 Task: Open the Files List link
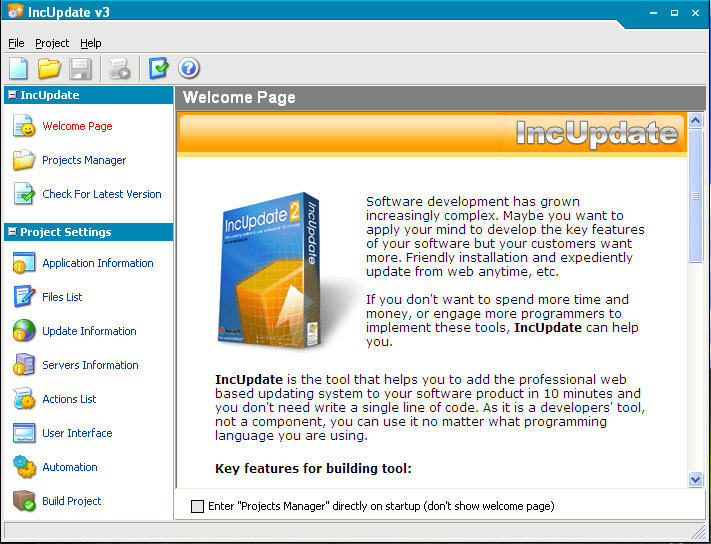[62, 297]
